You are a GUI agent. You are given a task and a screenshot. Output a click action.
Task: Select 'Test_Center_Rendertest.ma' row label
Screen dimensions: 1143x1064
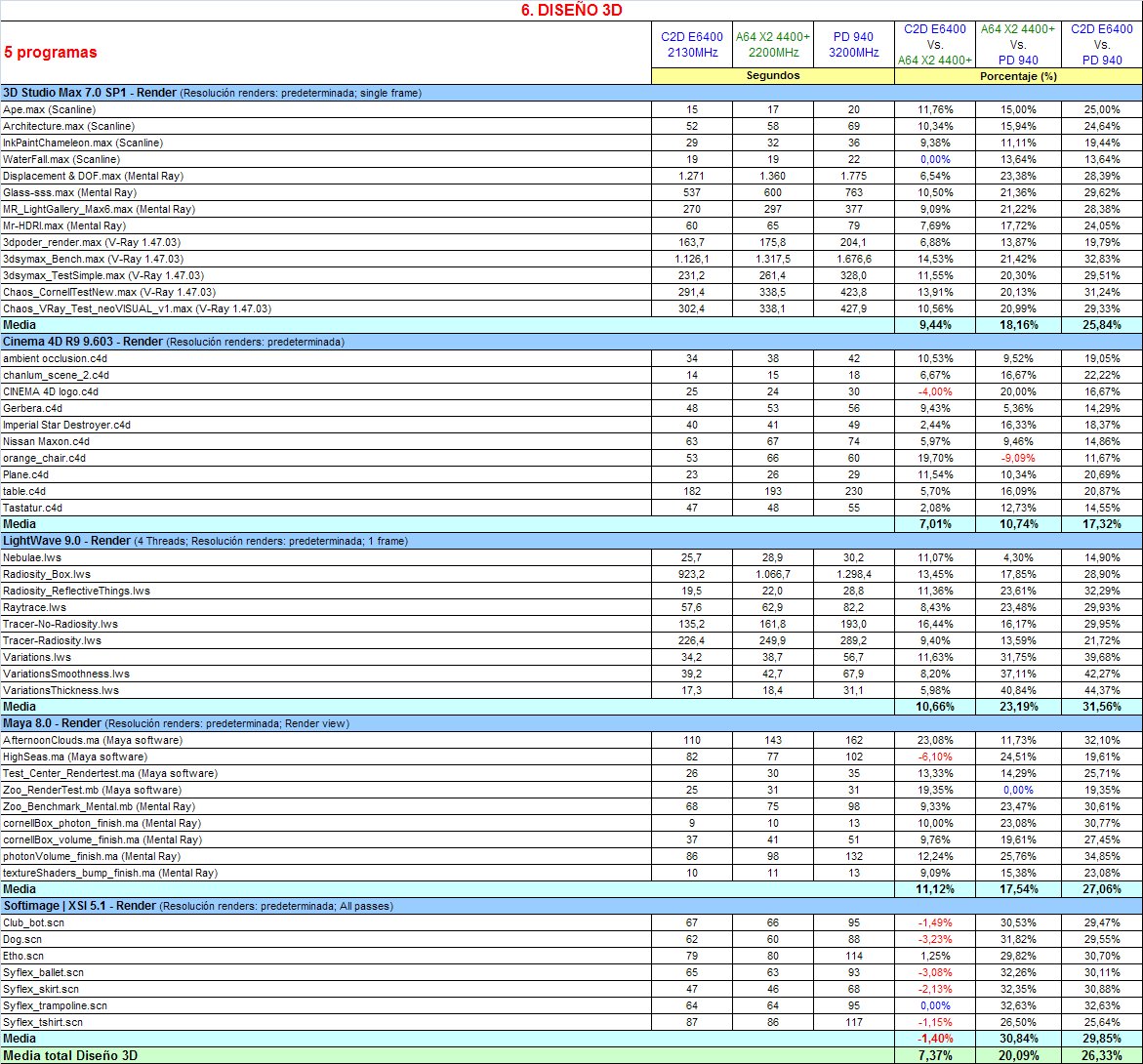coord(110,773)
